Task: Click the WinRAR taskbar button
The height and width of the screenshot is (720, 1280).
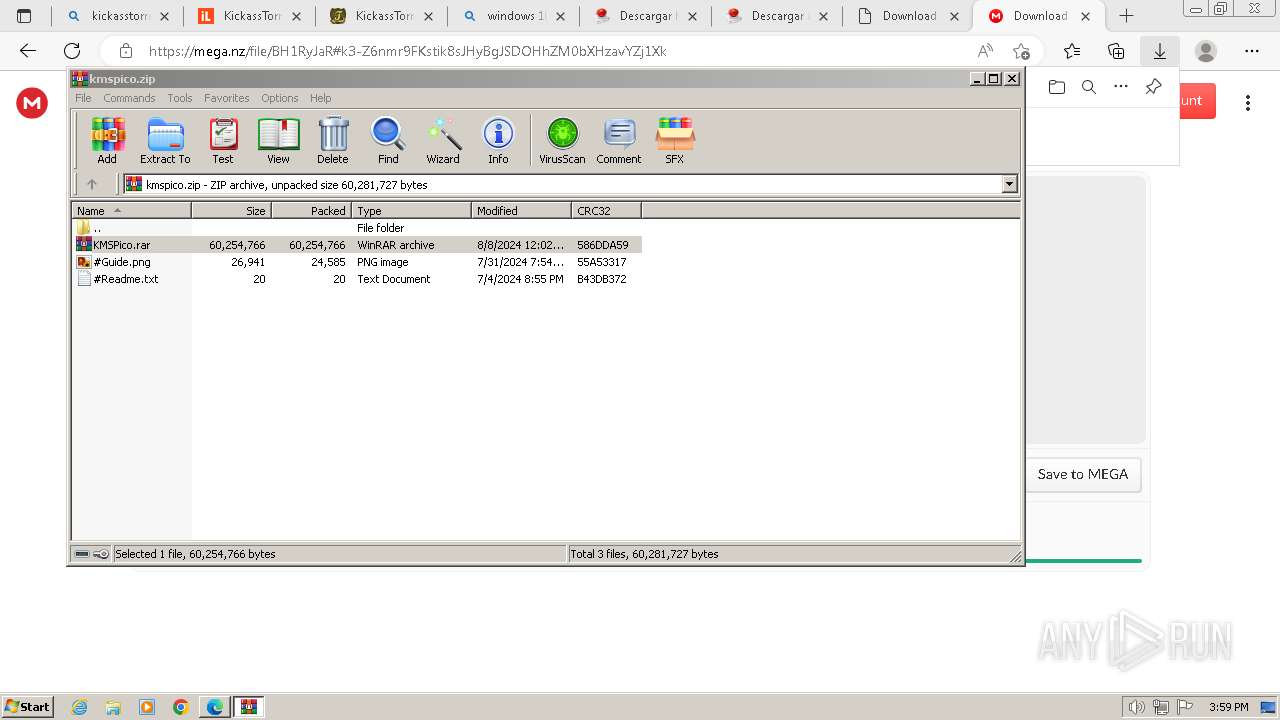Action: tap(249, 707)
